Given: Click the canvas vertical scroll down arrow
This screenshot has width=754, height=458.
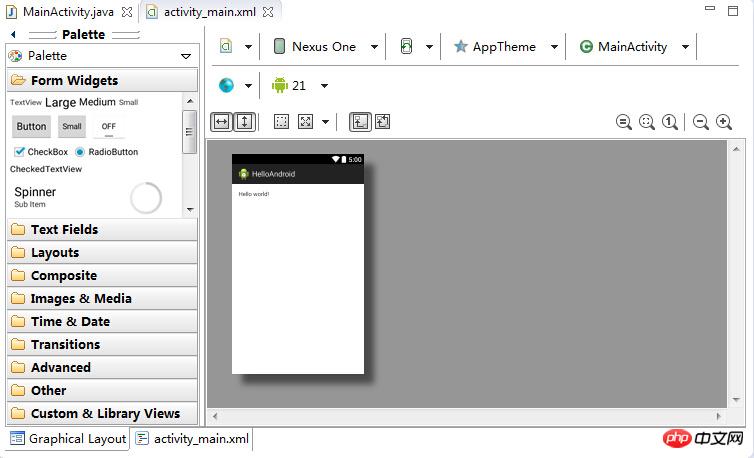Looking at the screenshot, I should [x=736, y=400].
